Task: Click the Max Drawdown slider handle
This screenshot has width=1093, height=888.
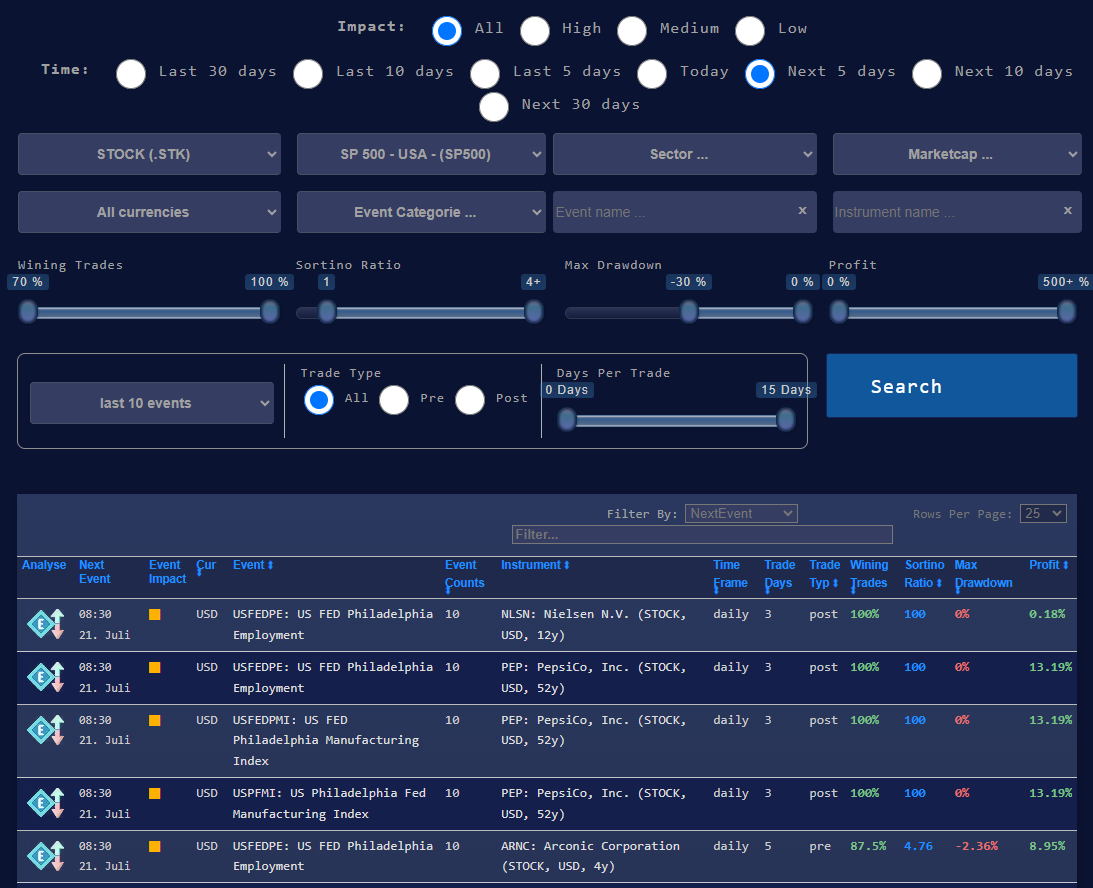Action: click(688, 312)
